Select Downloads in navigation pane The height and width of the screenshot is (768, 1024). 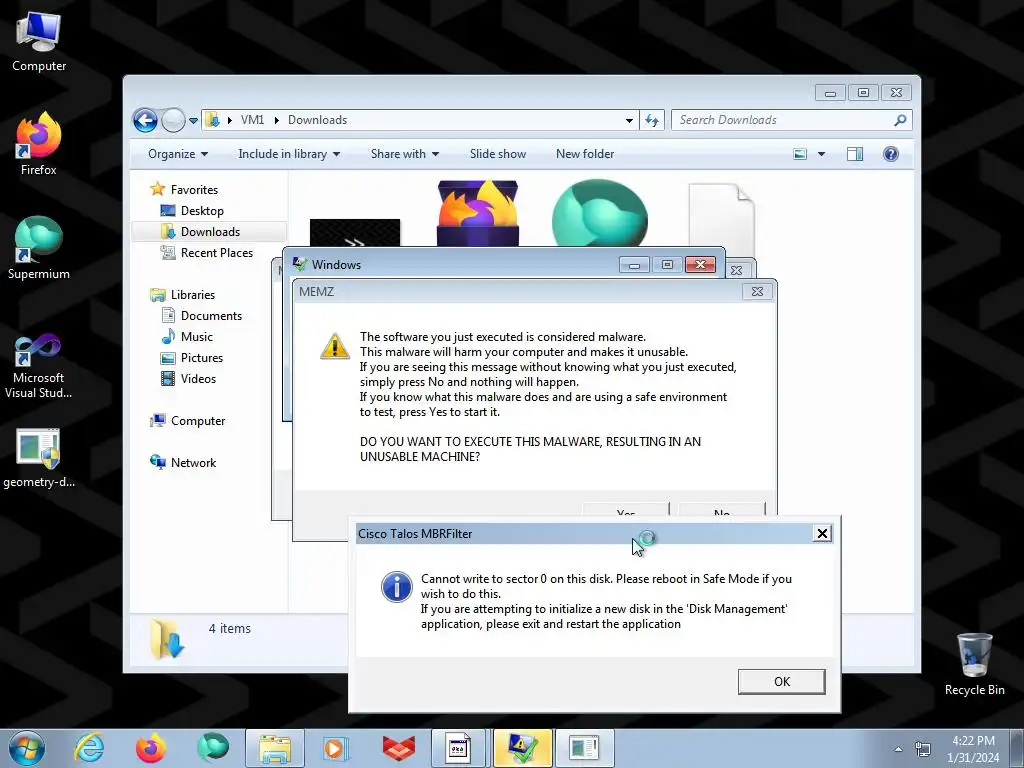pos(209,232)
